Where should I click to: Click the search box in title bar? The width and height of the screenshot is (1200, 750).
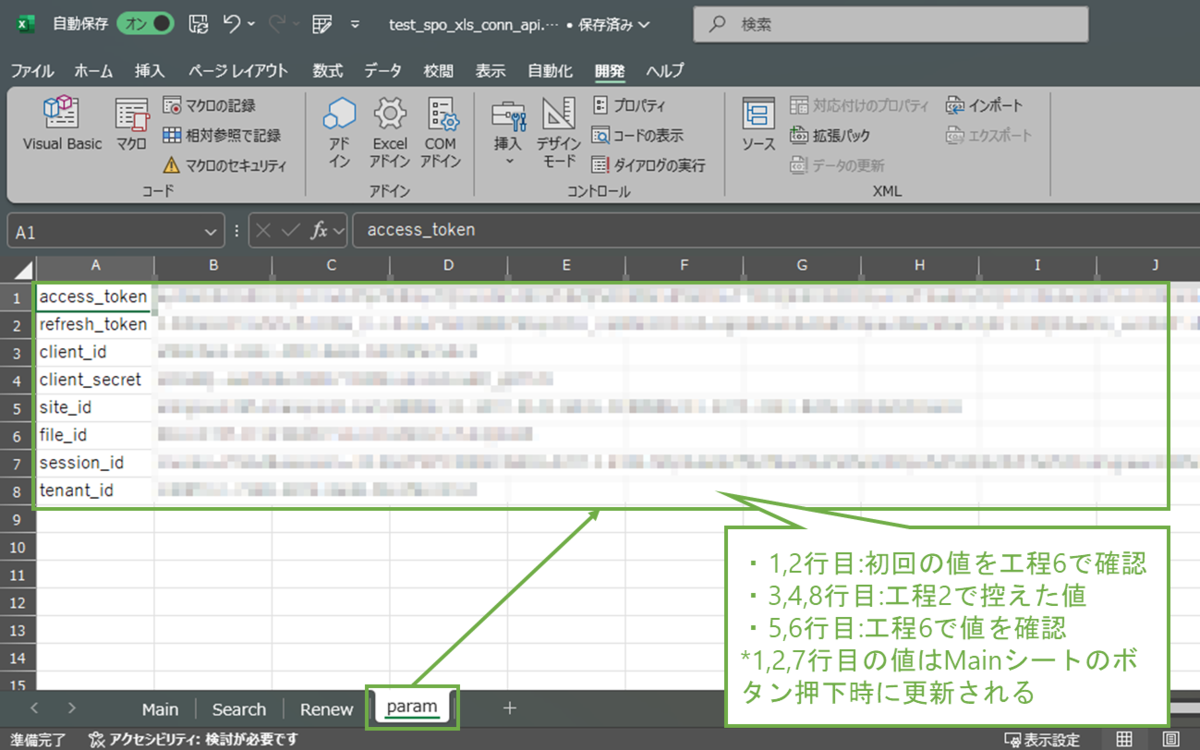pos(892,24)
